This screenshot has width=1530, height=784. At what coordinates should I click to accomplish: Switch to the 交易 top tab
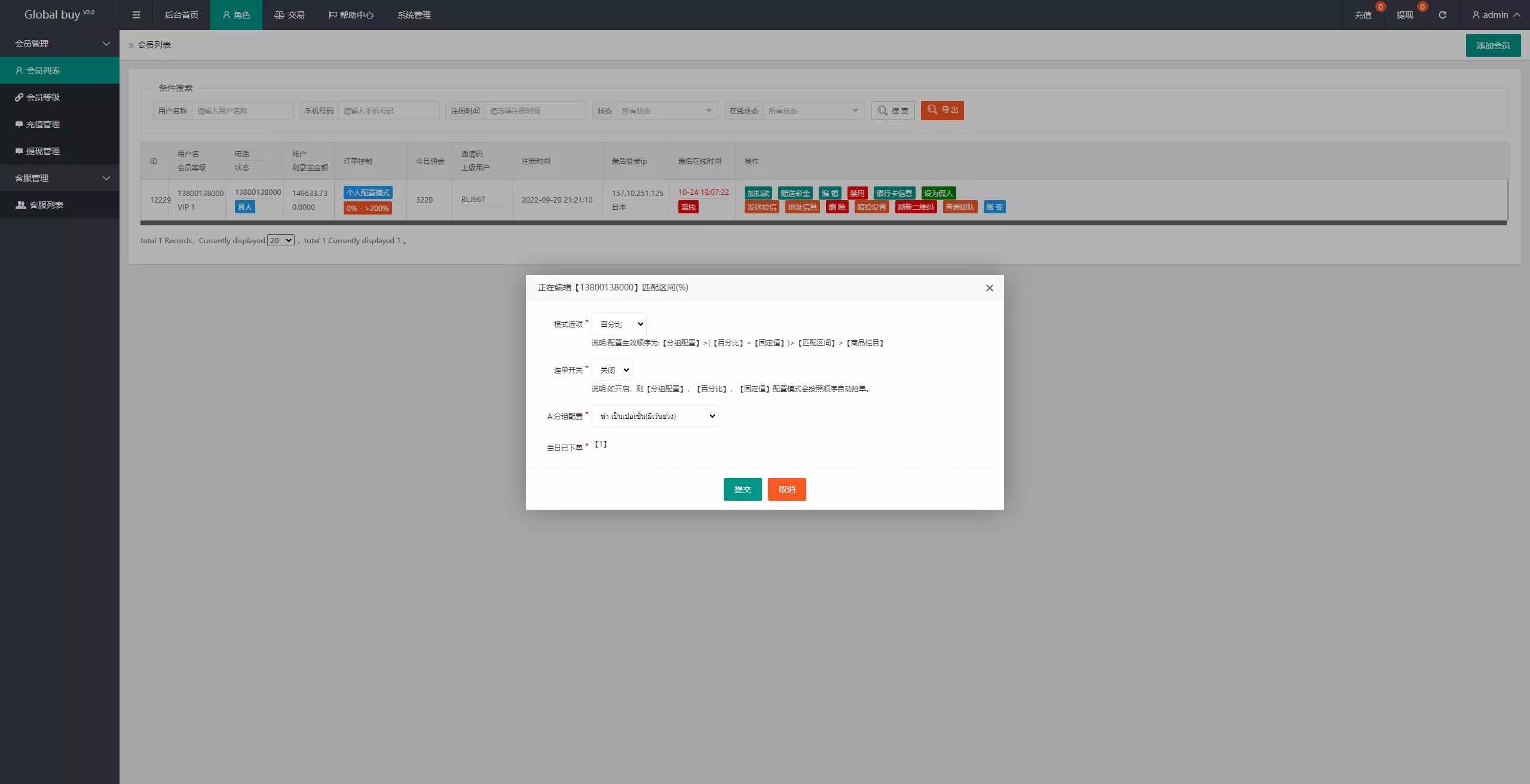point(289,15)
